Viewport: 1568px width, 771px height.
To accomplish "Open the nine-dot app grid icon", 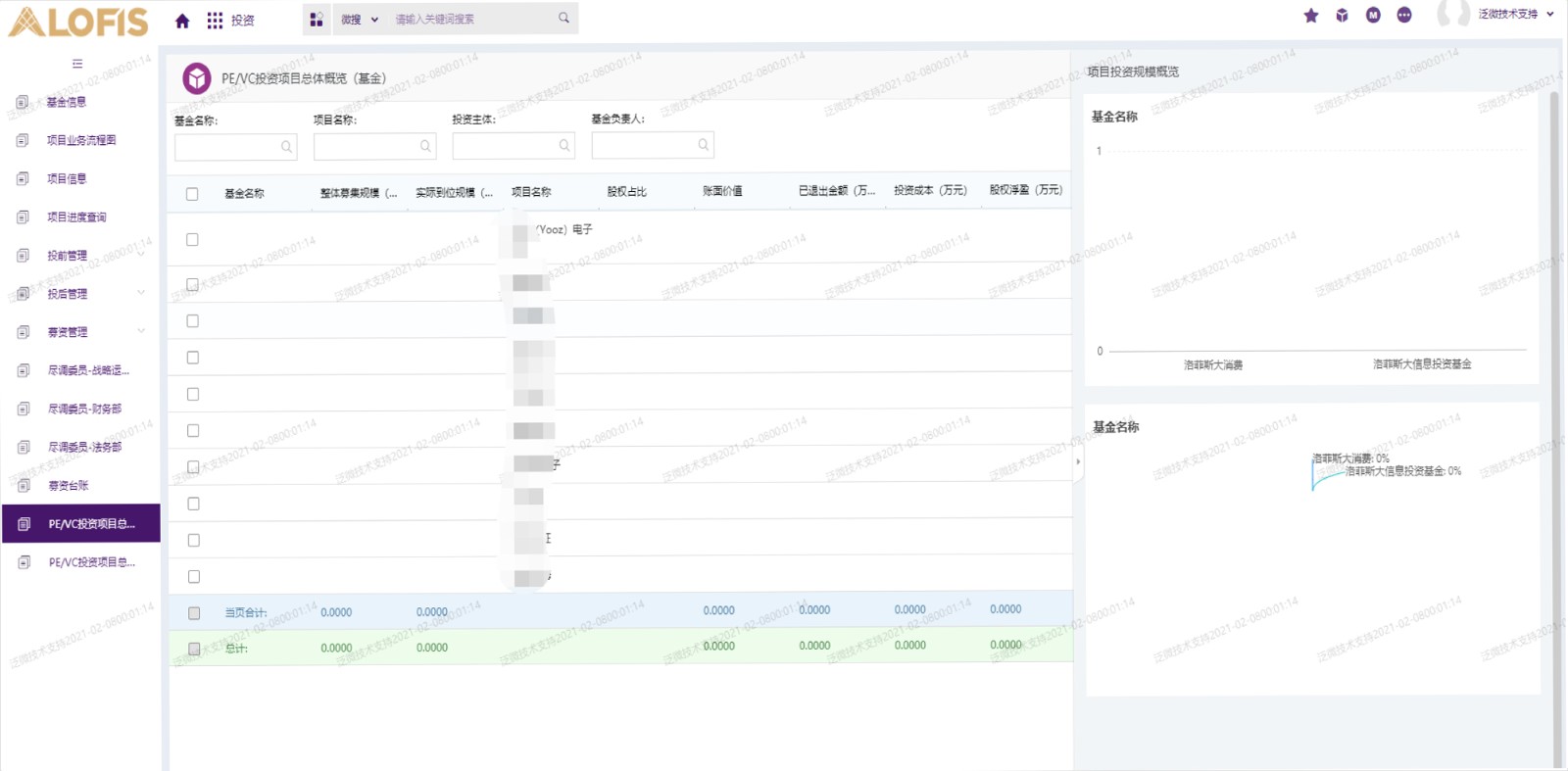I will tap(215, 21).
